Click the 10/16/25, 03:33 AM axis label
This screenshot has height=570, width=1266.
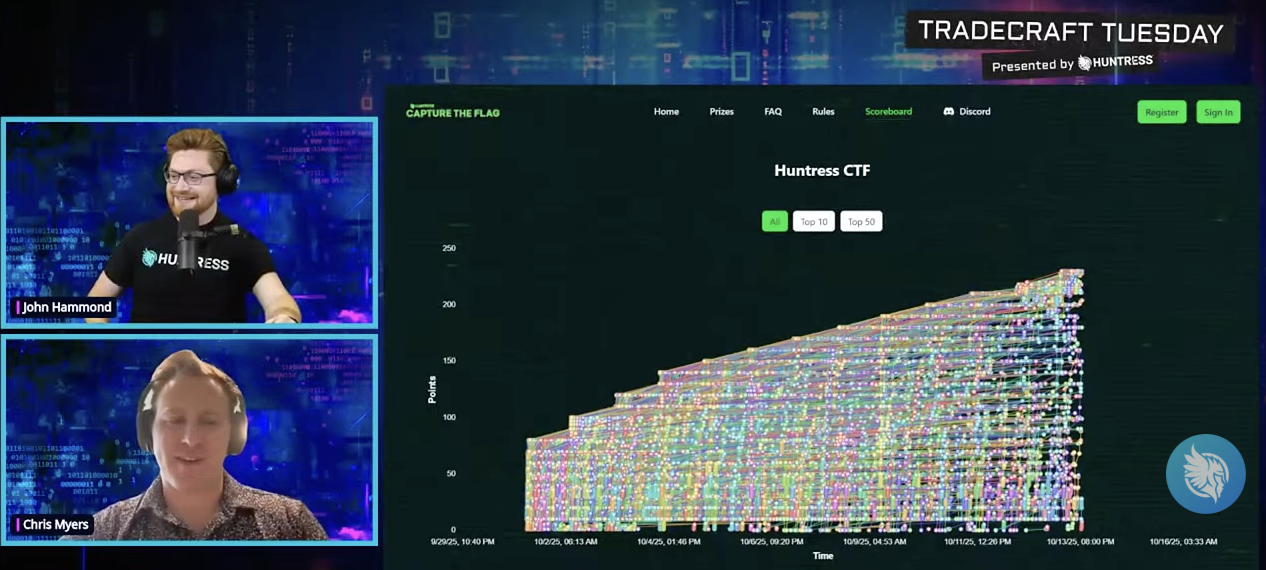click(x=1183, y=541)
